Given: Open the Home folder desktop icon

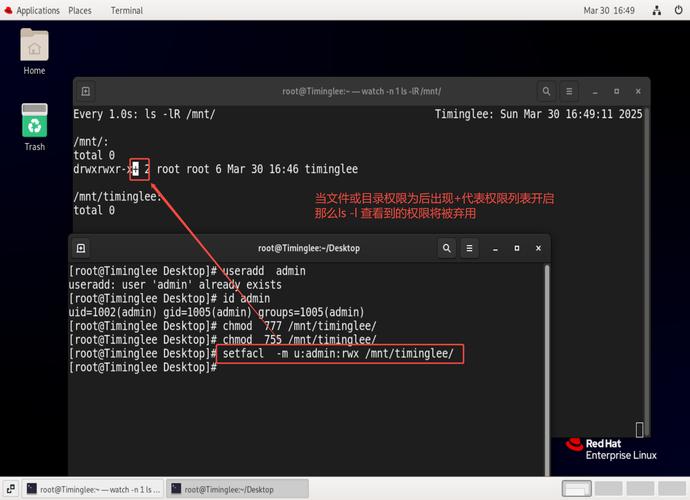Looking at the screenshot, I should tap(34, 51).
